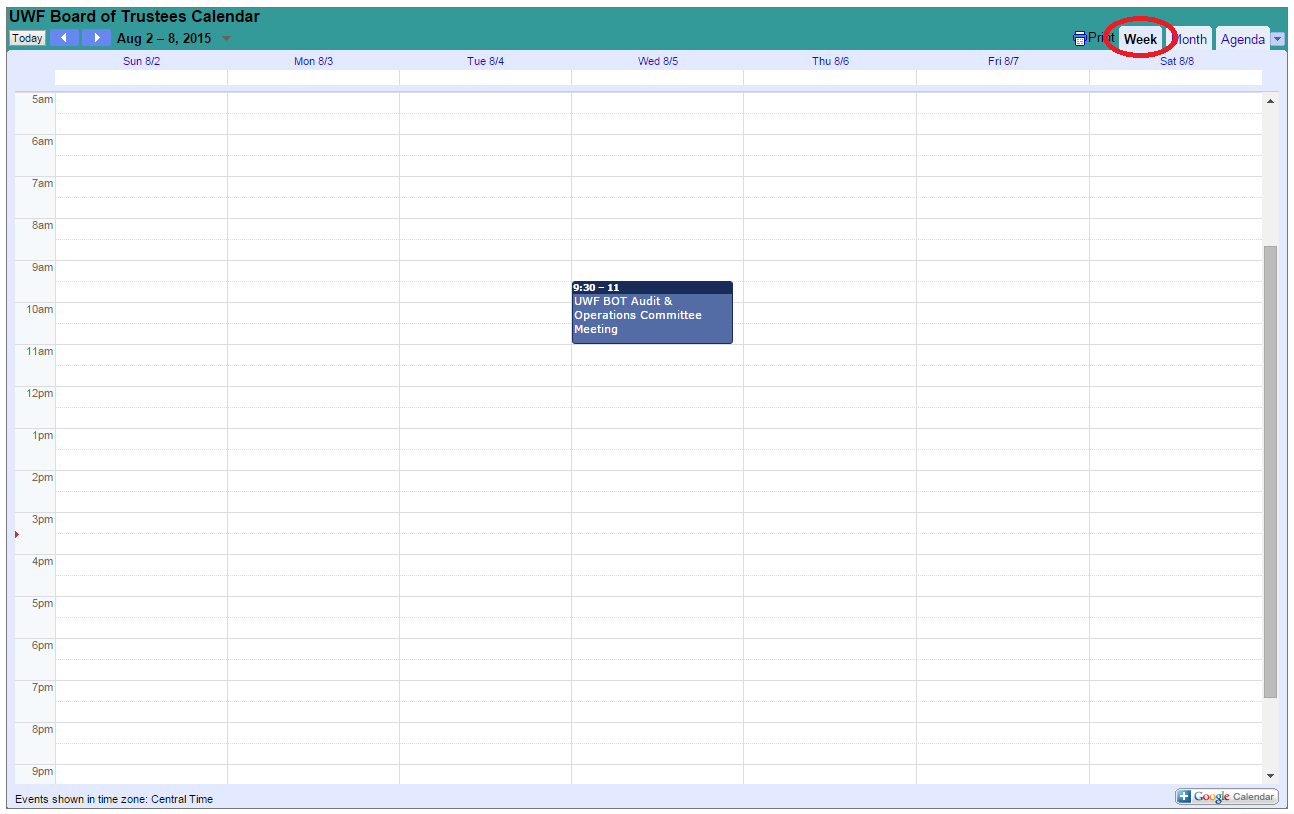
Task: Click the Sun 8/2 day header
Action: tap(141, 61)
